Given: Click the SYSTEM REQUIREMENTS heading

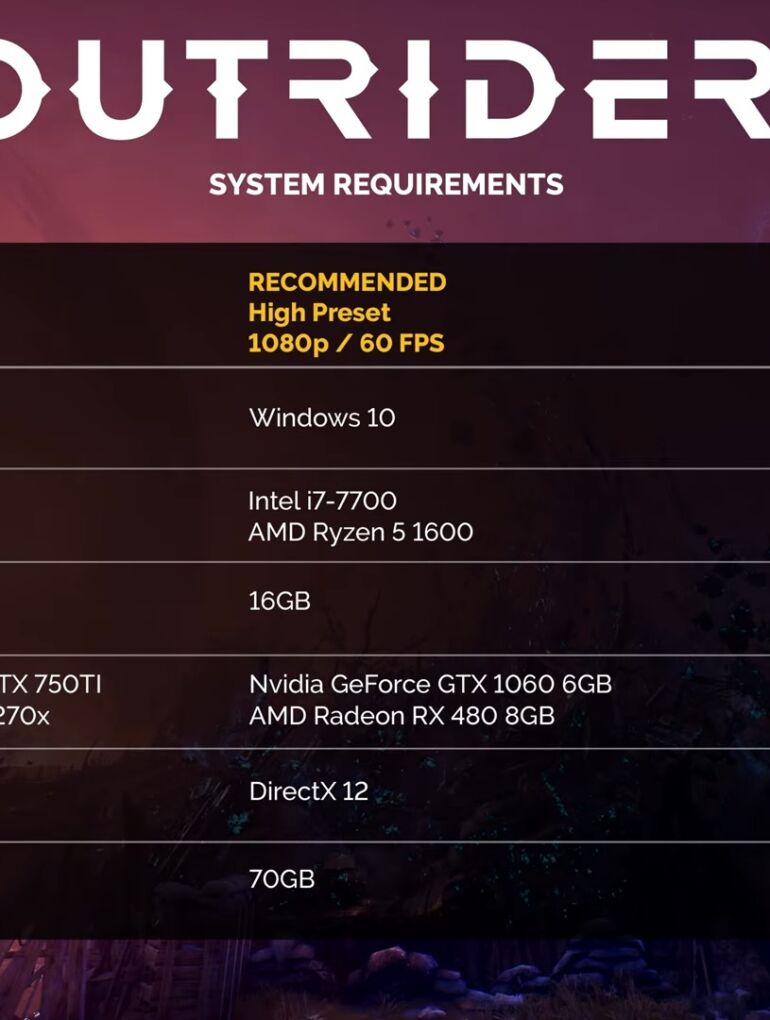Looking at the screenshot, I should point(386,185).
